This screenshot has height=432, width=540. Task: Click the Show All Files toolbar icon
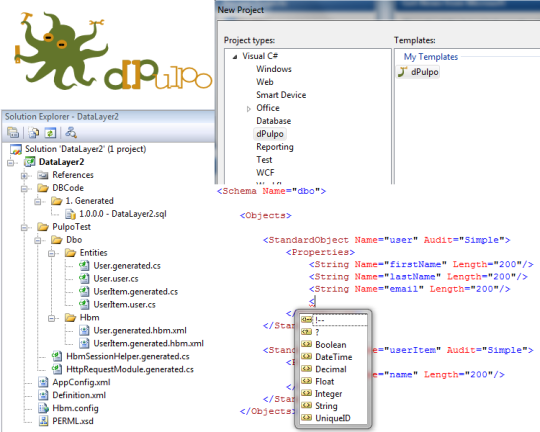pyautogui.click(x=33, y=133)
